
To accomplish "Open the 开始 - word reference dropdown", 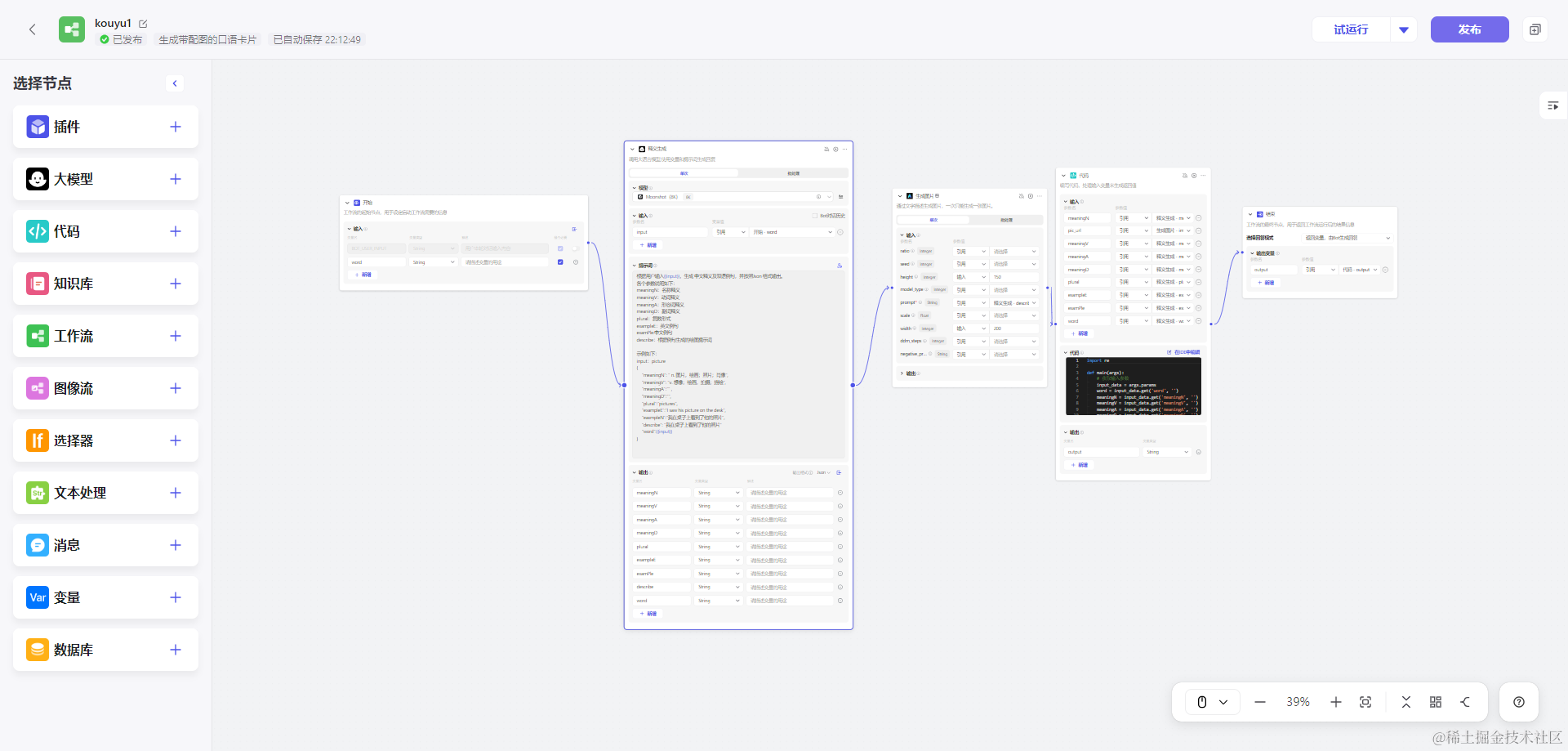I will (x=792, y=232).
